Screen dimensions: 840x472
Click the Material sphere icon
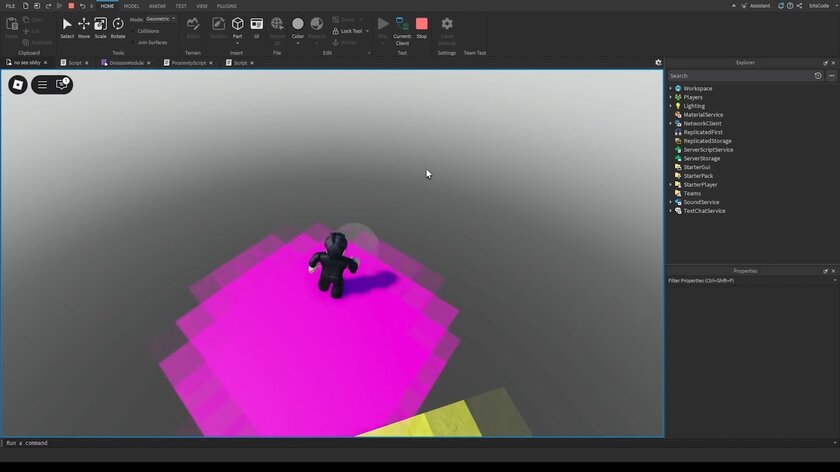(317, 24)
